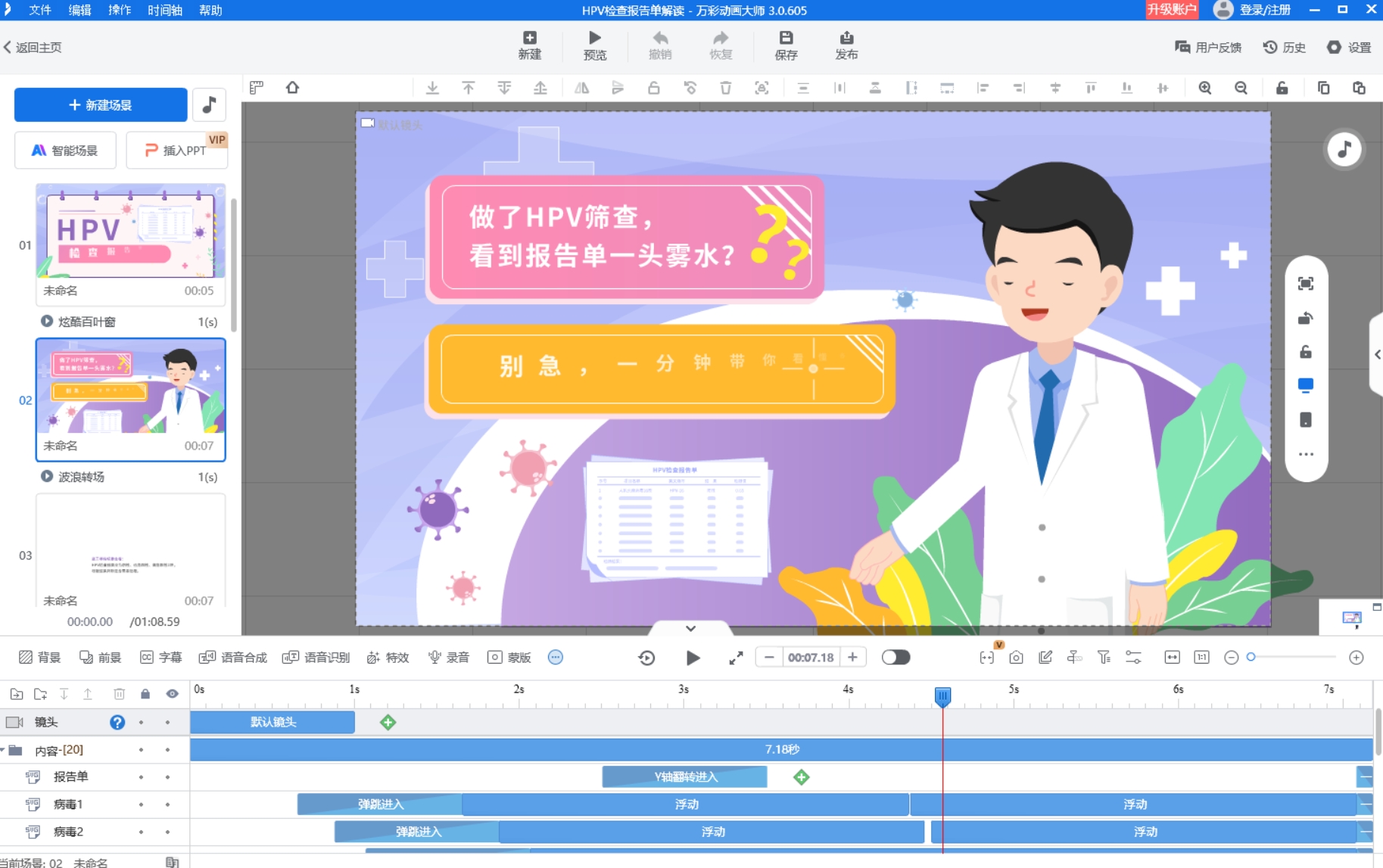
Task: Play the timeline with the play button
Action: click(x=692, y=658)
